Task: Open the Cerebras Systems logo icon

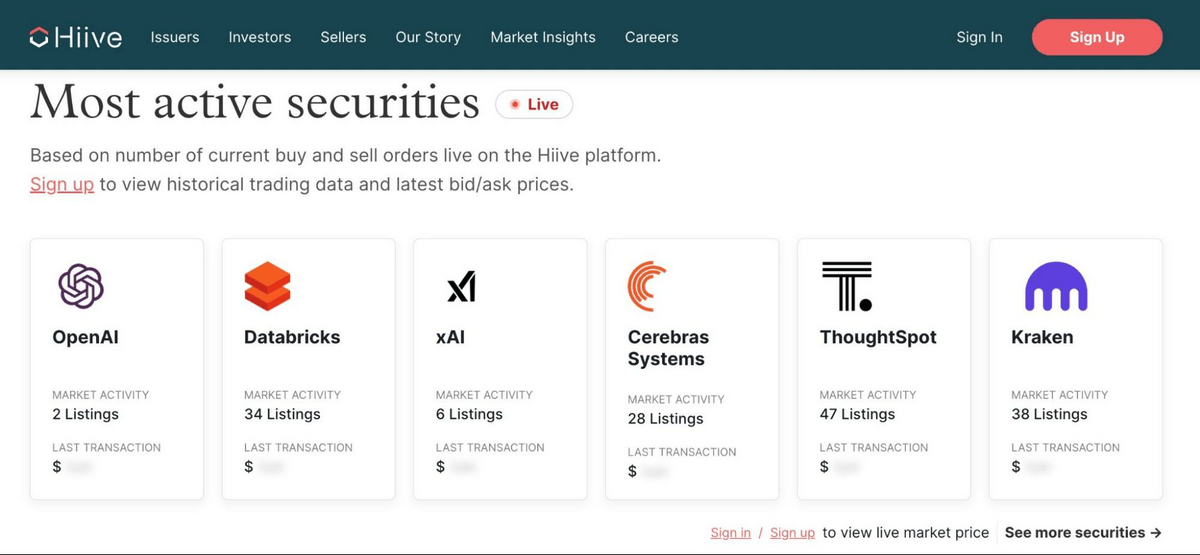Action: pyautogui.click(x=647, y=286)
